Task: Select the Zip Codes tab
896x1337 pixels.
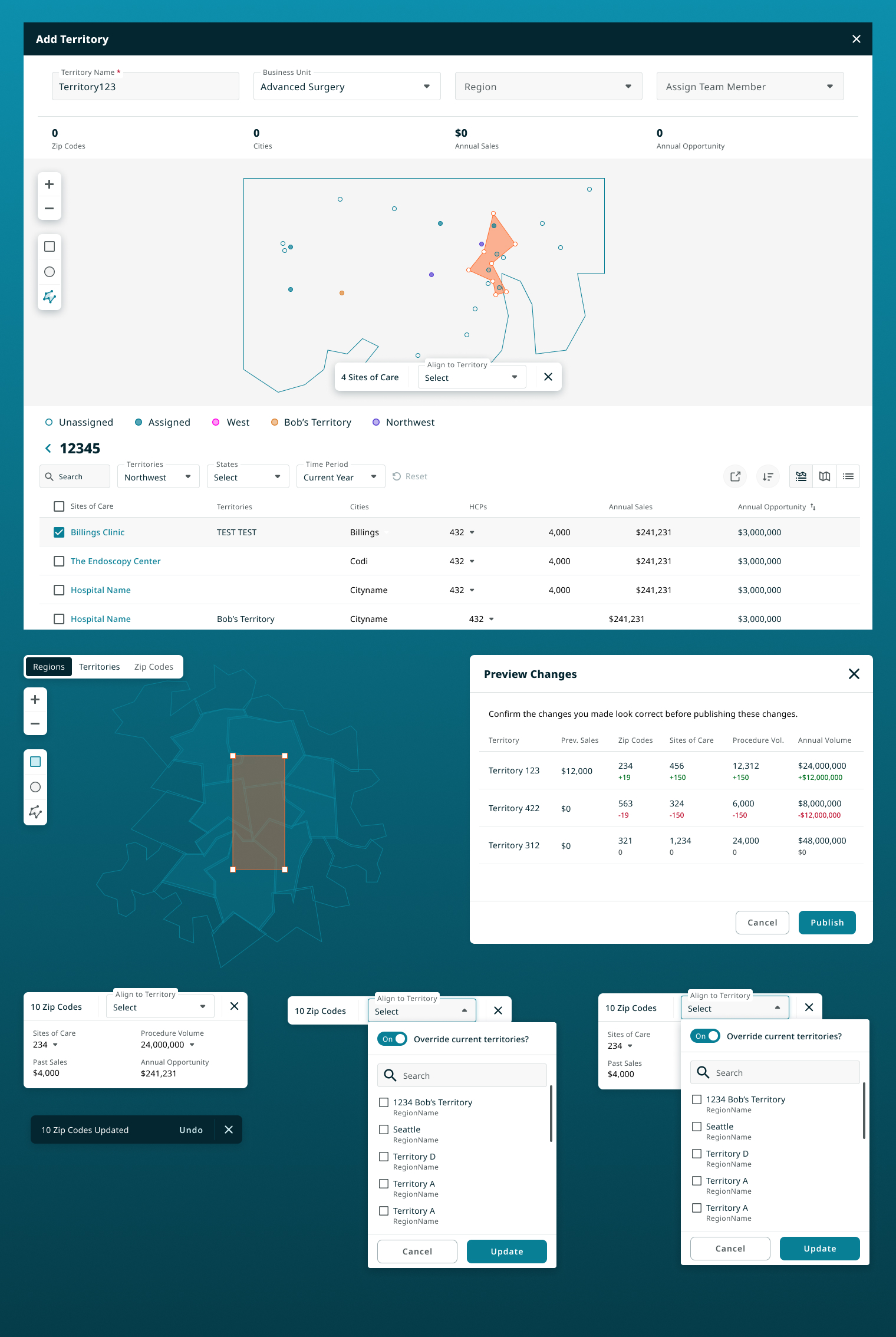Action: (153, 667)
